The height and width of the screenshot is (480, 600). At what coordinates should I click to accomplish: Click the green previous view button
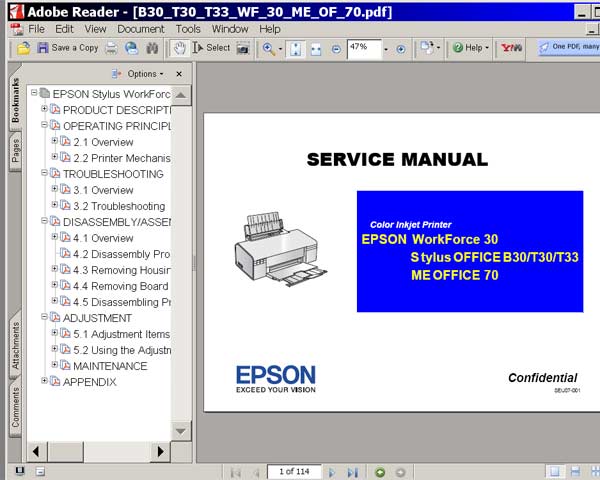(380, 473)
